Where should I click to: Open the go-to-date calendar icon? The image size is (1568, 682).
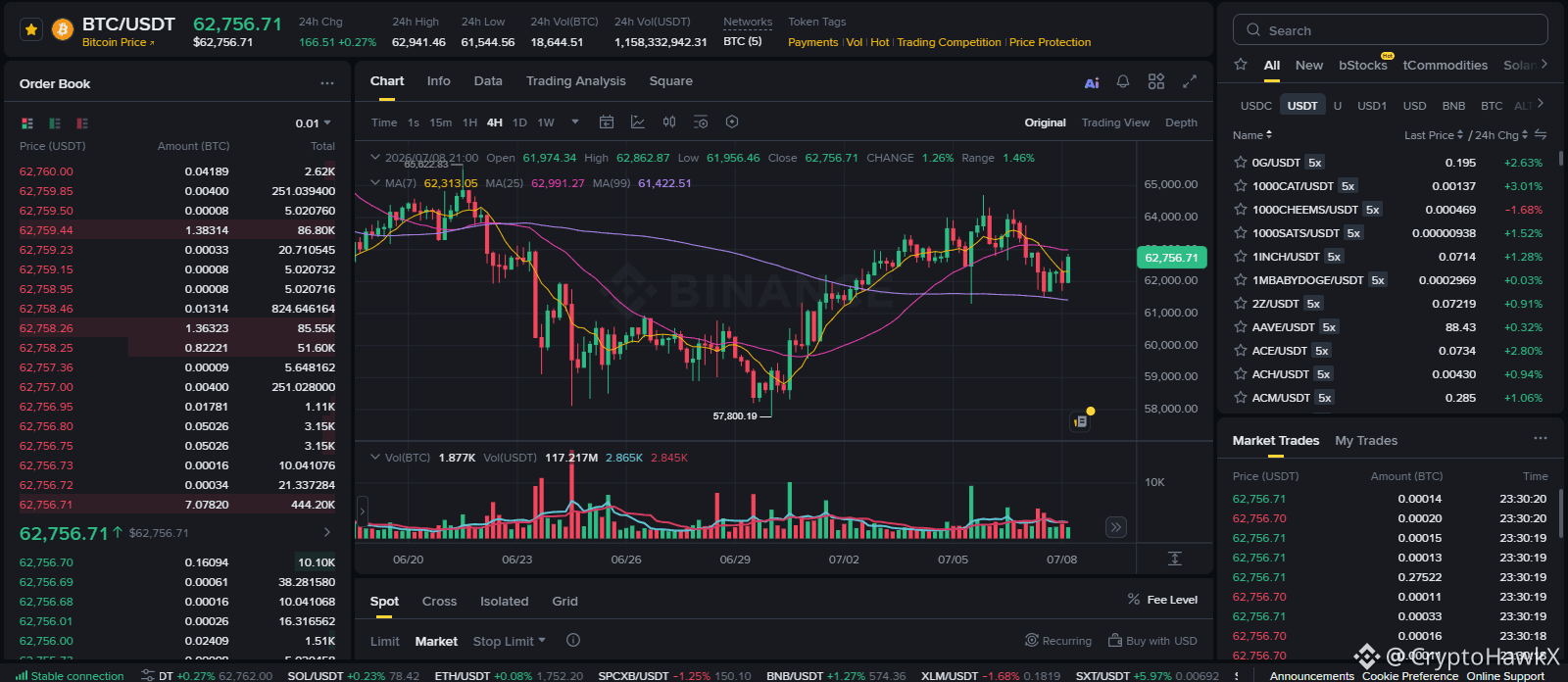pyautogui.click(x=607, y=122)
